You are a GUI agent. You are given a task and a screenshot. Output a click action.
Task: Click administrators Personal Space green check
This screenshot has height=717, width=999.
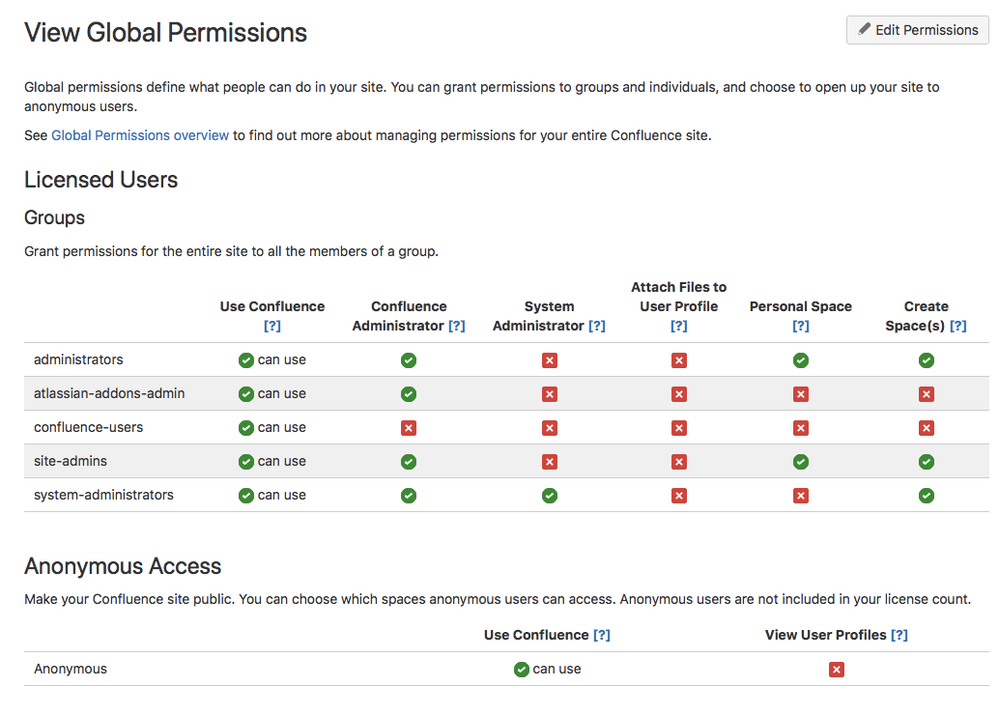click(x=800, y=360)
